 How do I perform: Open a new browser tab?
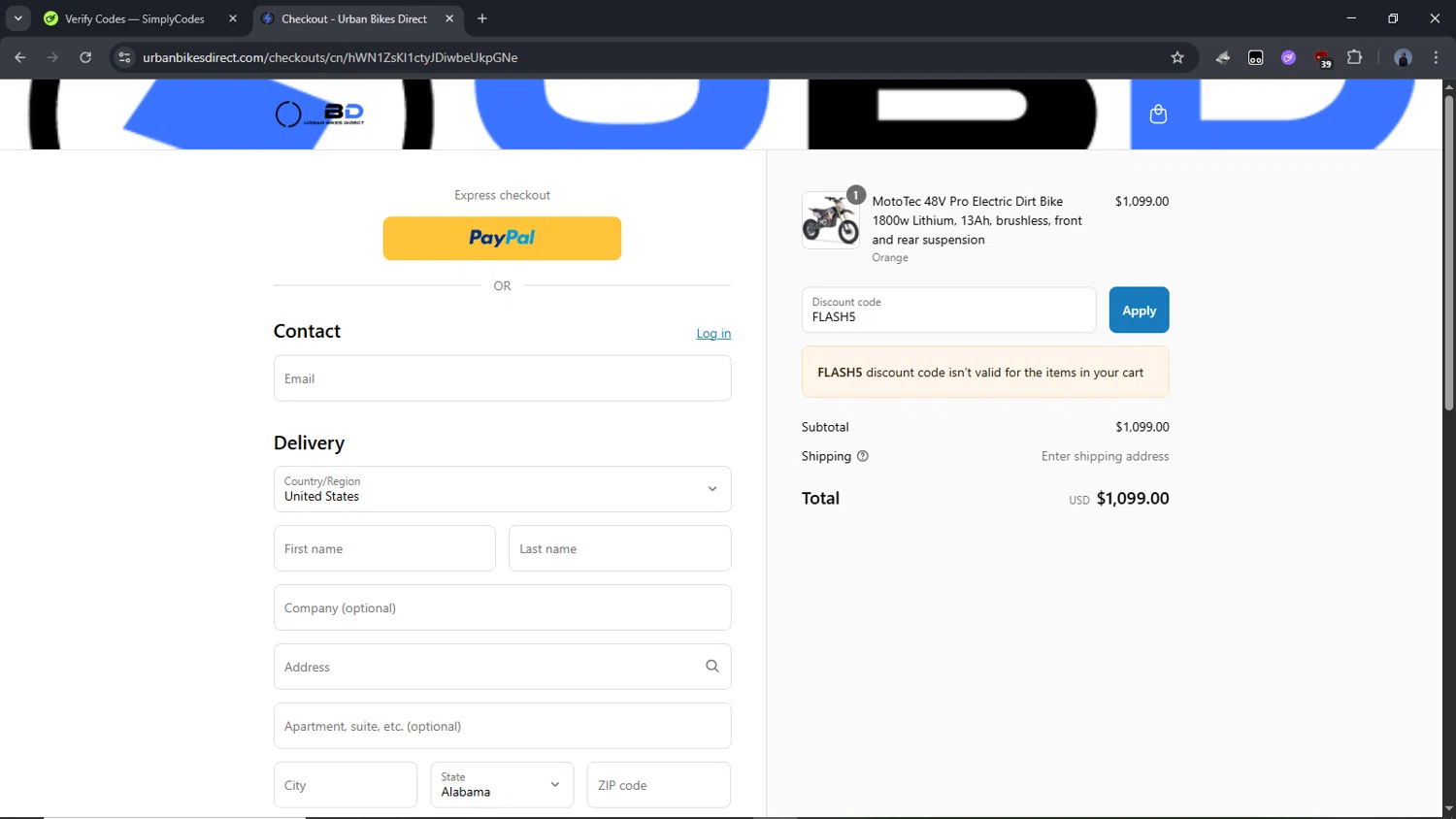tap(482, 18)
